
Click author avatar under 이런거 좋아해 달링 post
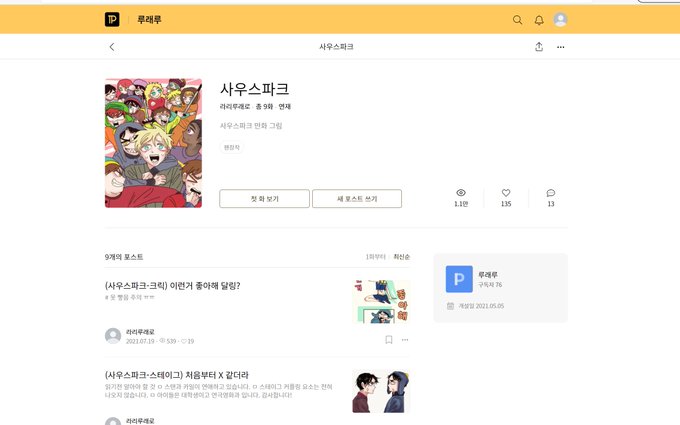coord(113,336)
